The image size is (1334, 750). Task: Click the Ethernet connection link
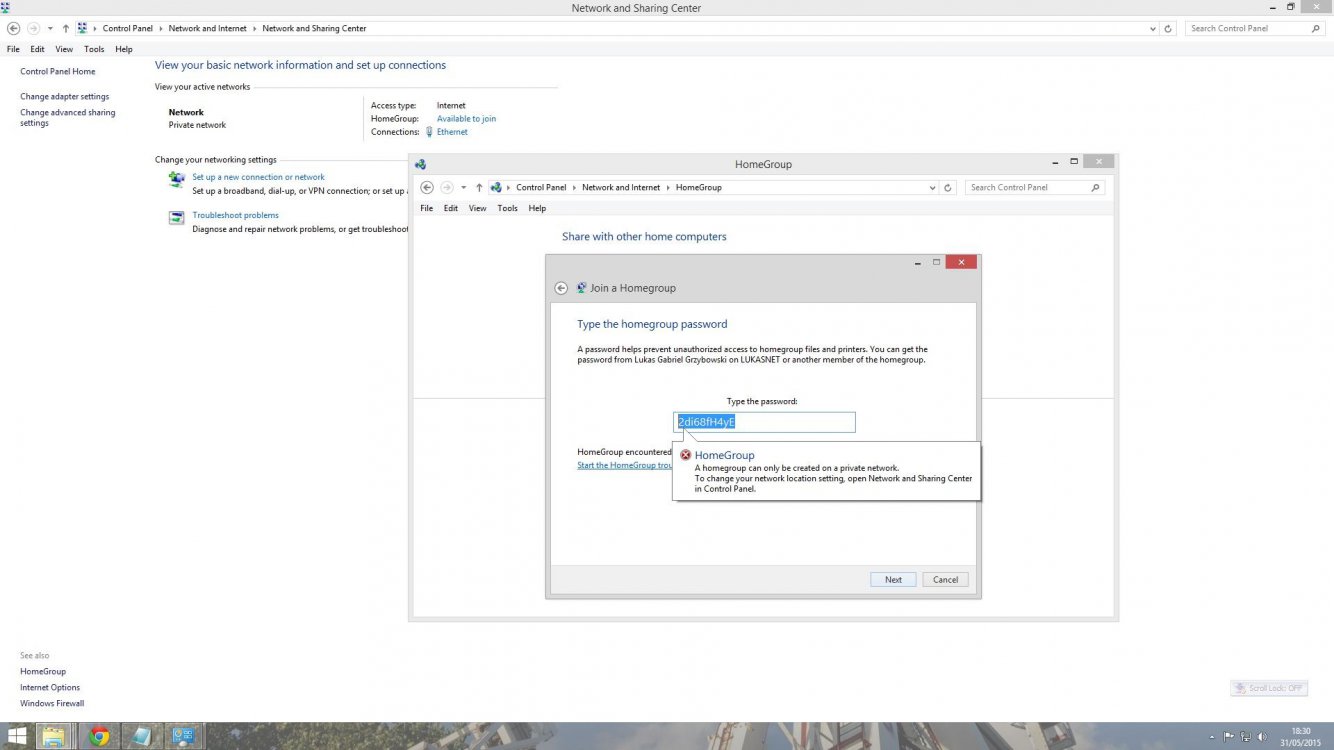click(452, 132)
